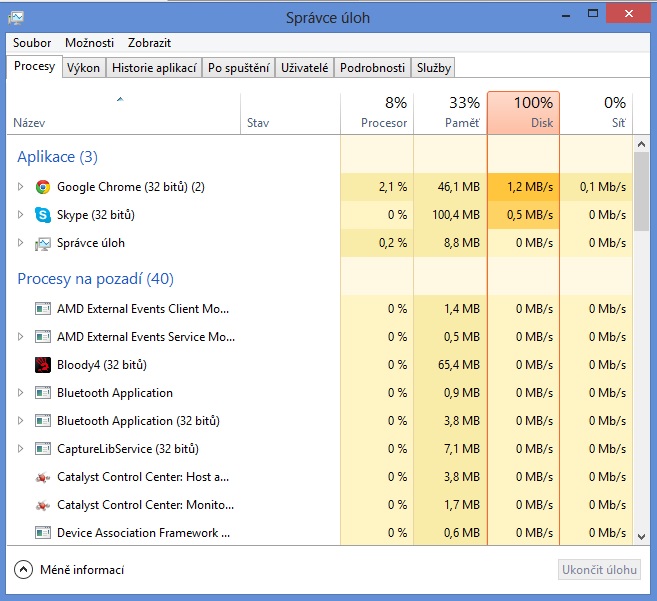Click the CaptureLibService process icon
The height and width of the screenshot is (601, 657).
tap(43, 448)
